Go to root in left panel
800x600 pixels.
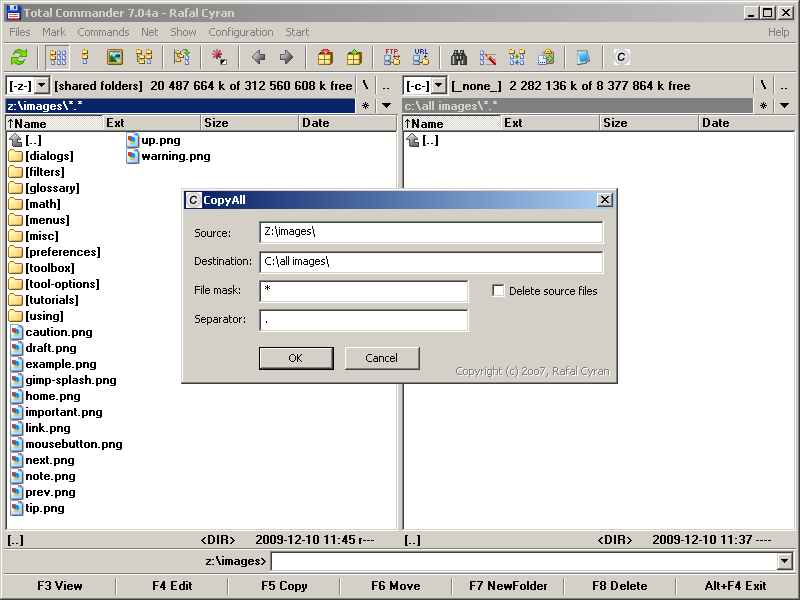click(365, 86)
